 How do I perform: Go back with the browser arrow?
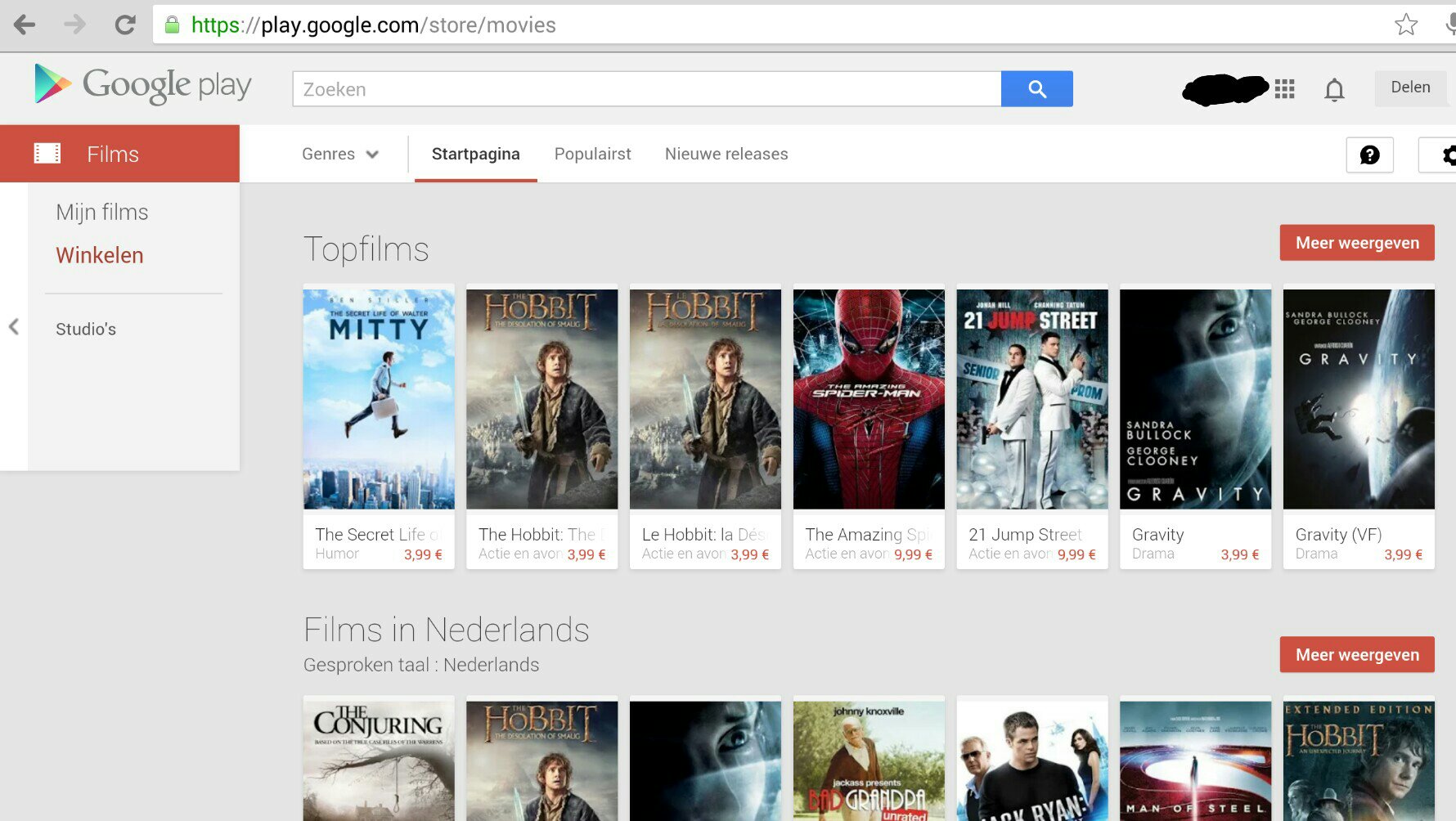tap(25, 25)
